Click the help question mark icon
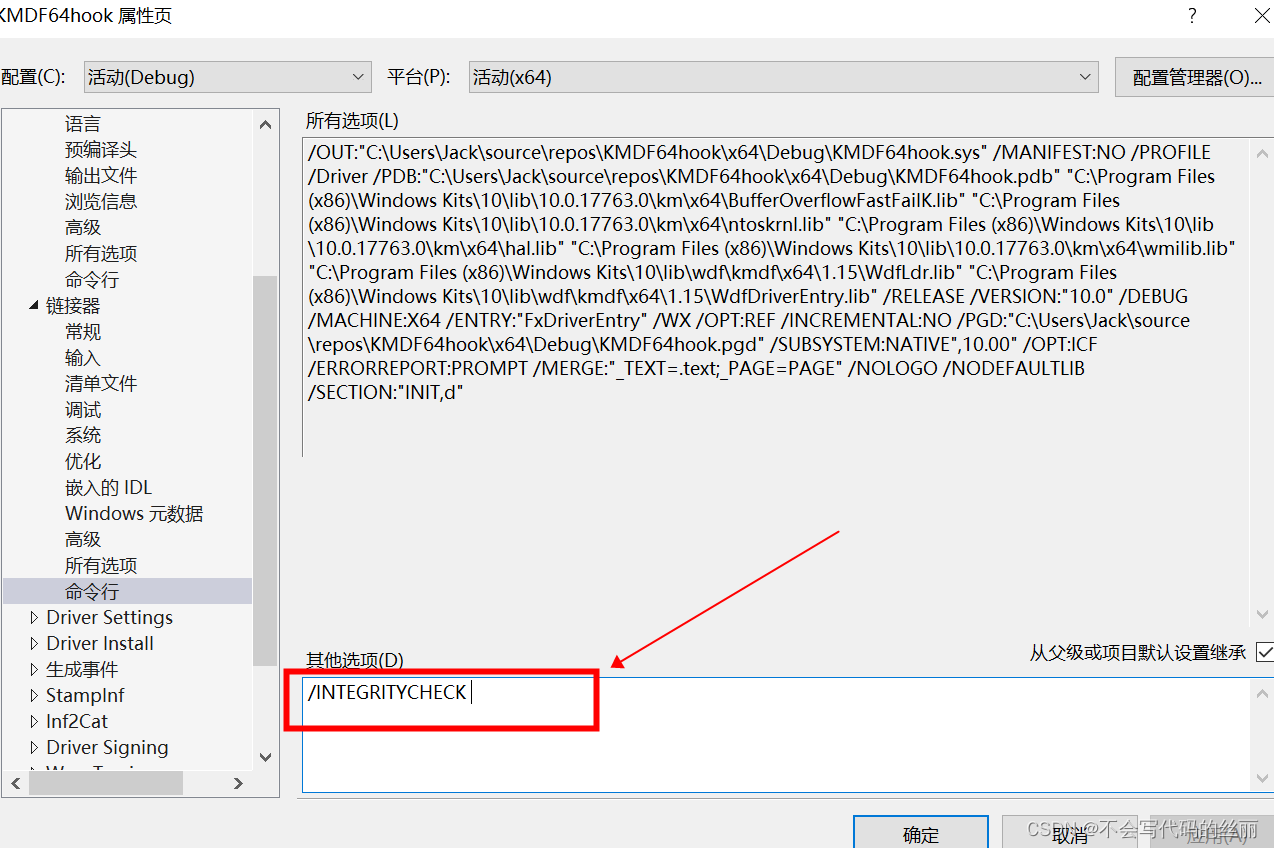The width and height of the screenshot is (1274, 848). click(x=1192, y=16)
